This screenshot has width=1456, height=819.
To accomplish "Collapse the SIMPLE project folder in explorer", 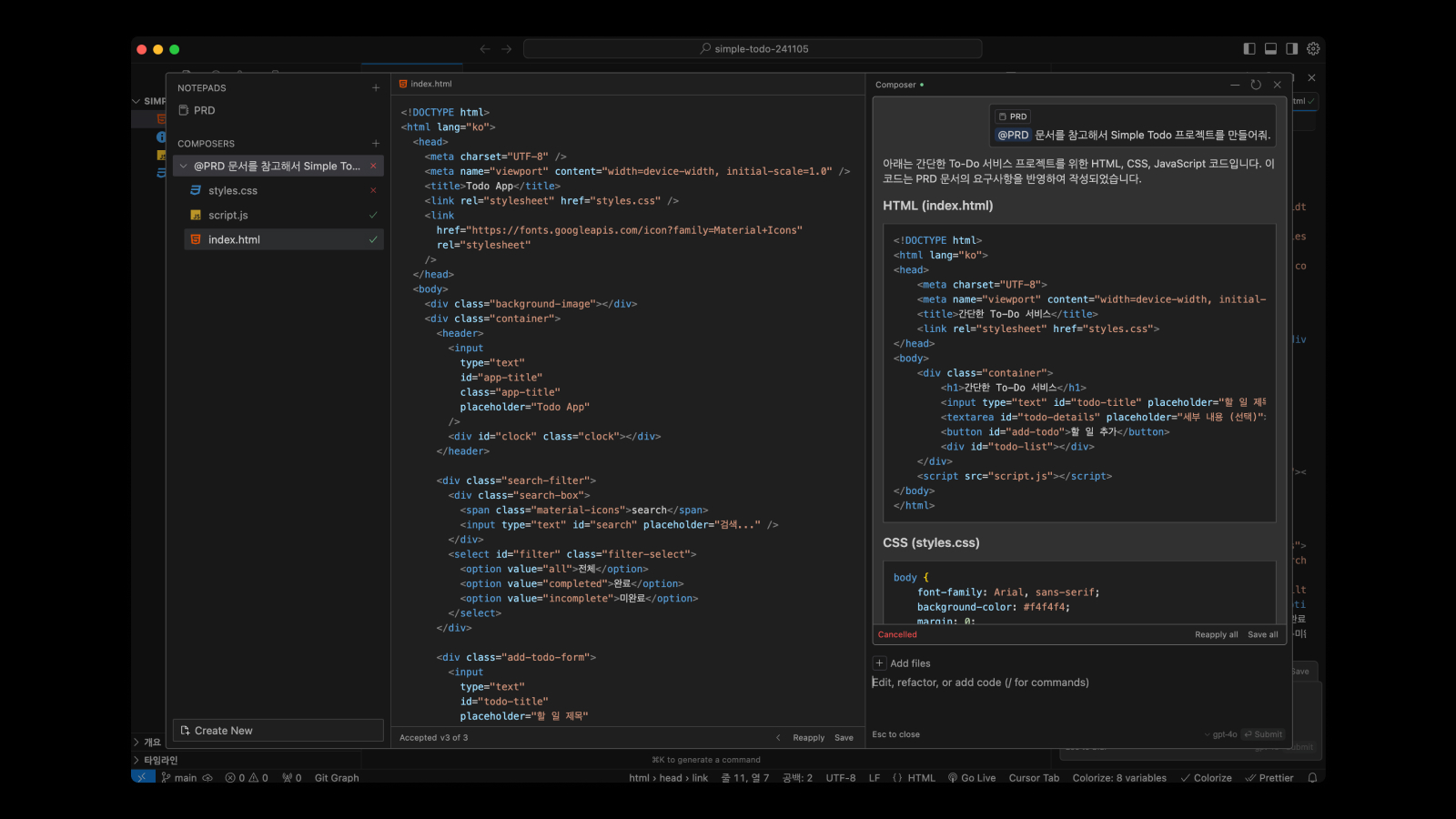I will click(x=149, y=101).
